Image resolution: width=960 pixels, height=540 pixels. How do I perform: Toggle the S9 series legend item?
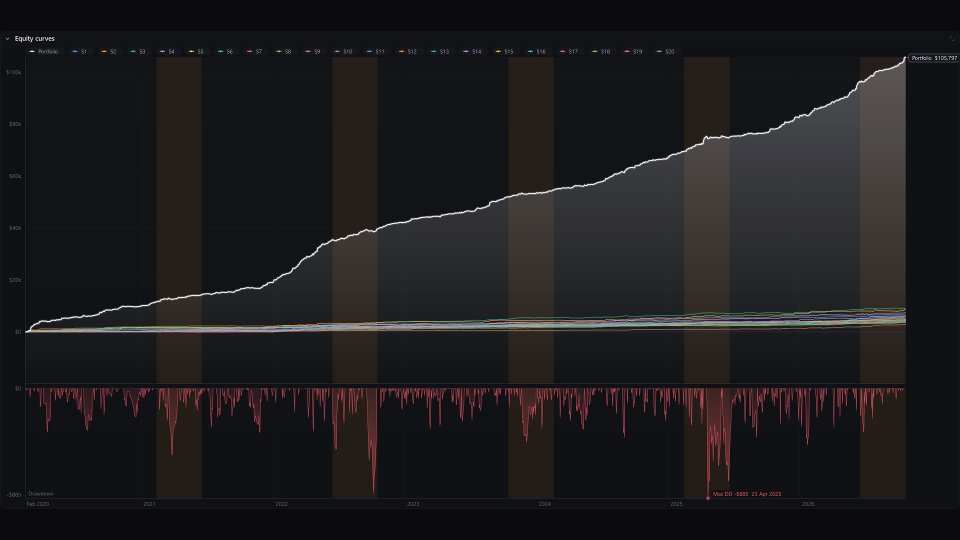[313, 51]
